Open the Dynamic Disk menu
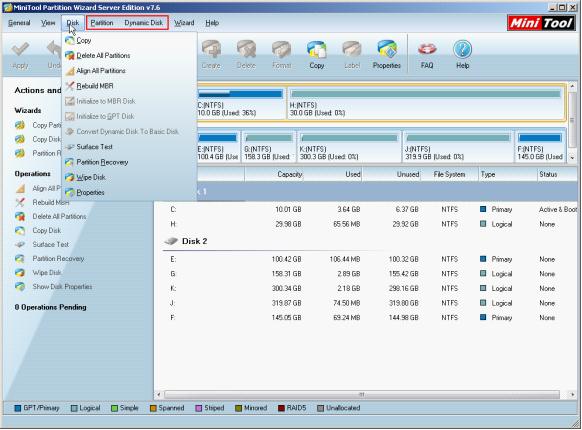 click(144, 23)
